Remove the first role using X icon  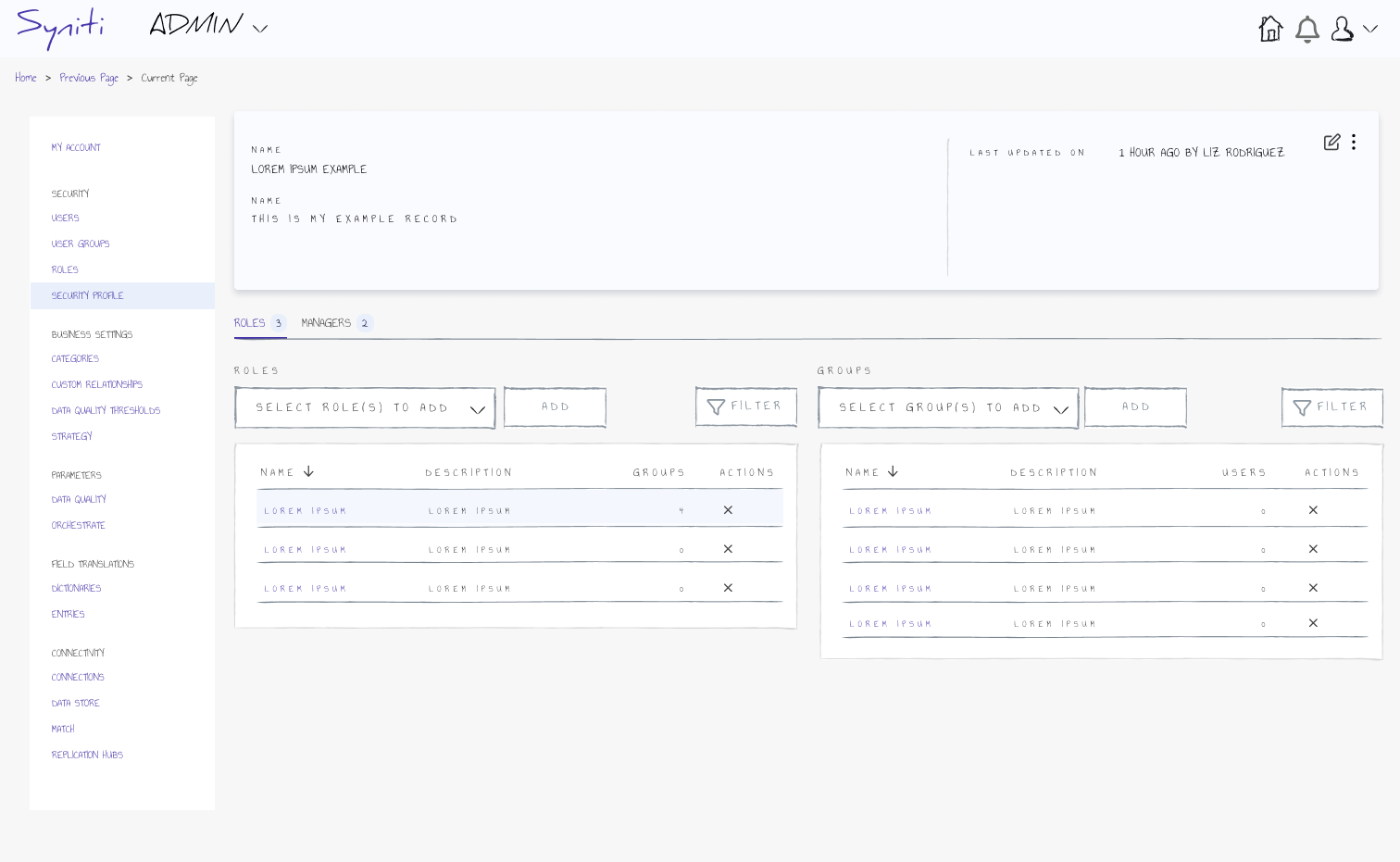pyautogui.click(x=728, y=510)
